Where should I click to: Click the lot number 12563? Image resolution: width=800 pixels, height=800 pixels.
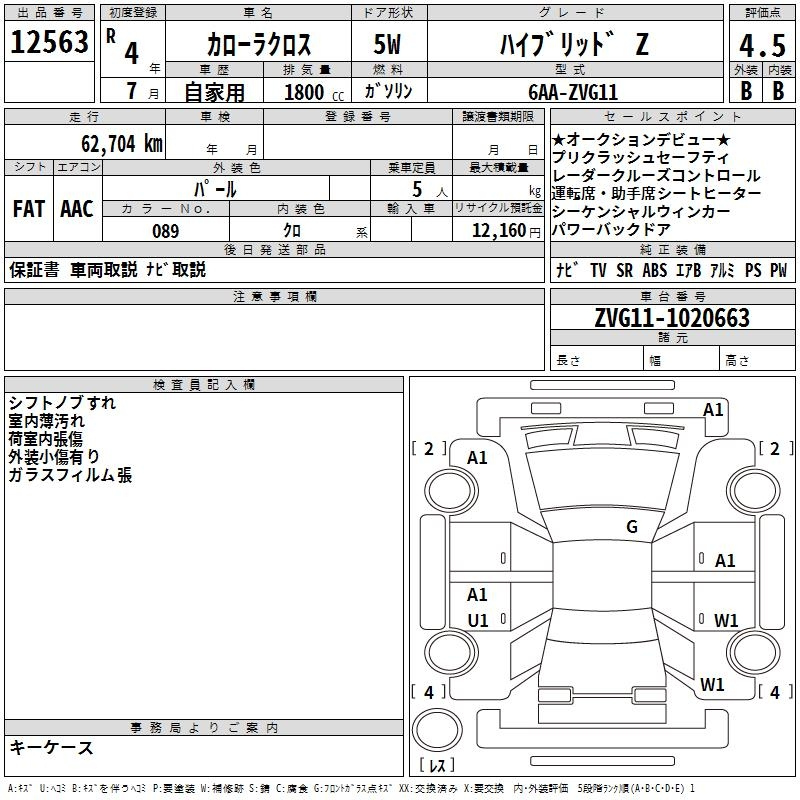click(x=49, y=42)
